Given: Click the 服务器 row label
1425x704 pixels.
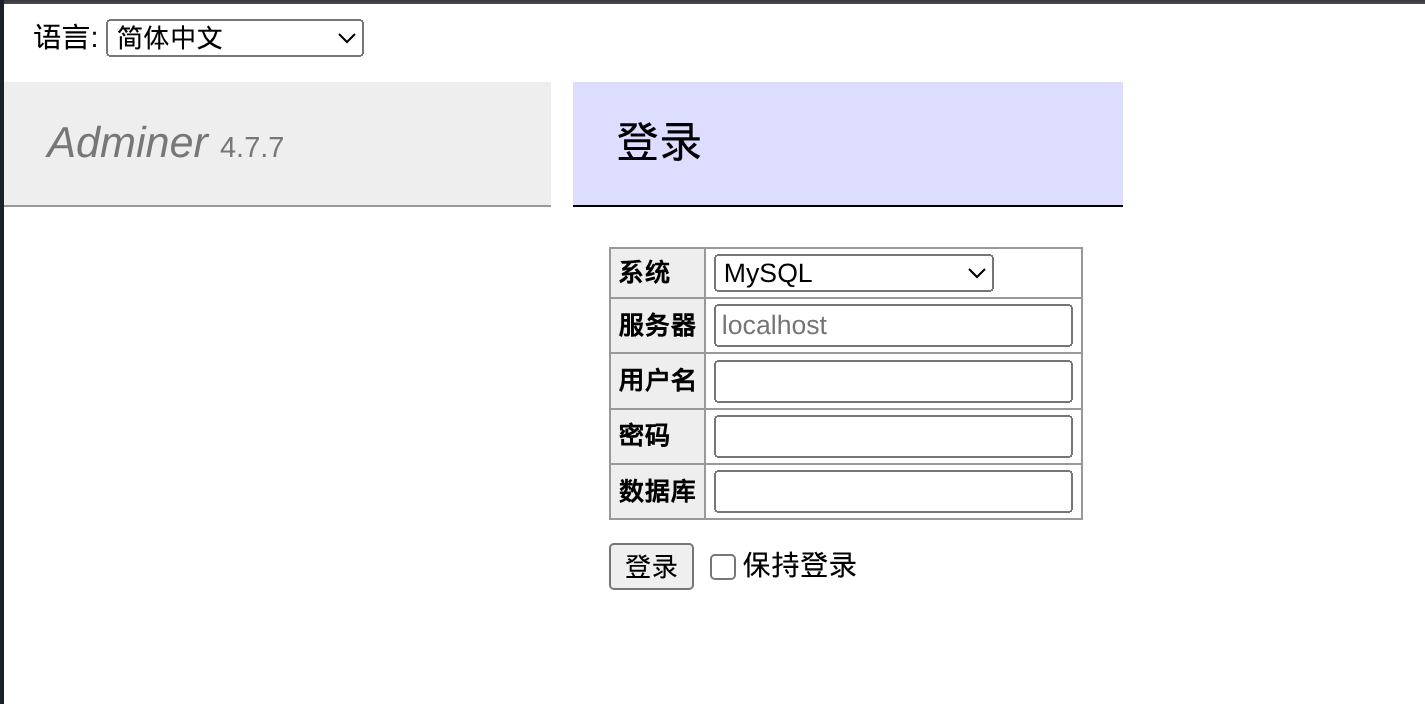Looking at the screenshot, I should click(x=657, y=326).
